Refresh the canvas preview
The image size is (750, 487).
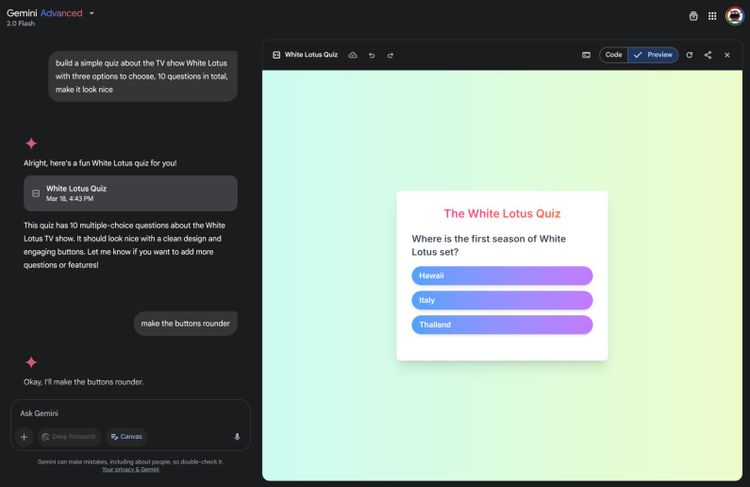click(689, 55)
